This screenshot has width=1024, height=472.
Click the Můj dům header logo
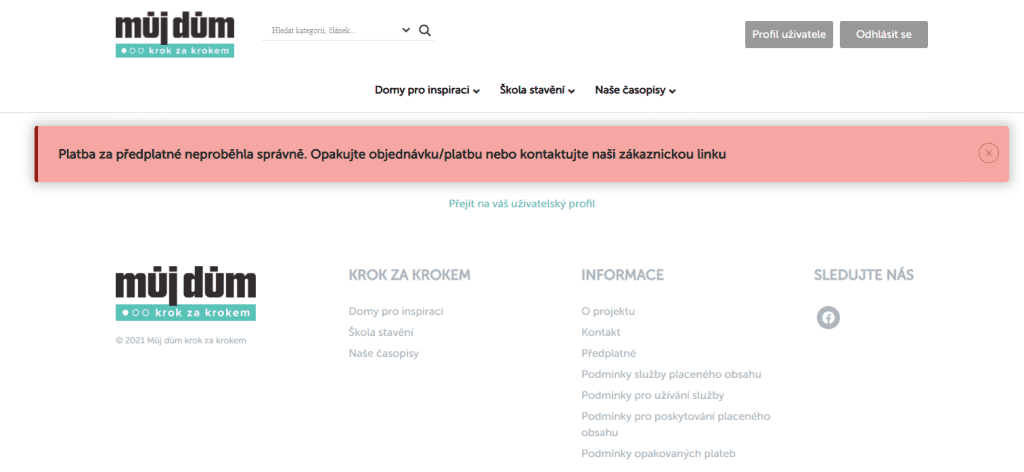point(175,35)
